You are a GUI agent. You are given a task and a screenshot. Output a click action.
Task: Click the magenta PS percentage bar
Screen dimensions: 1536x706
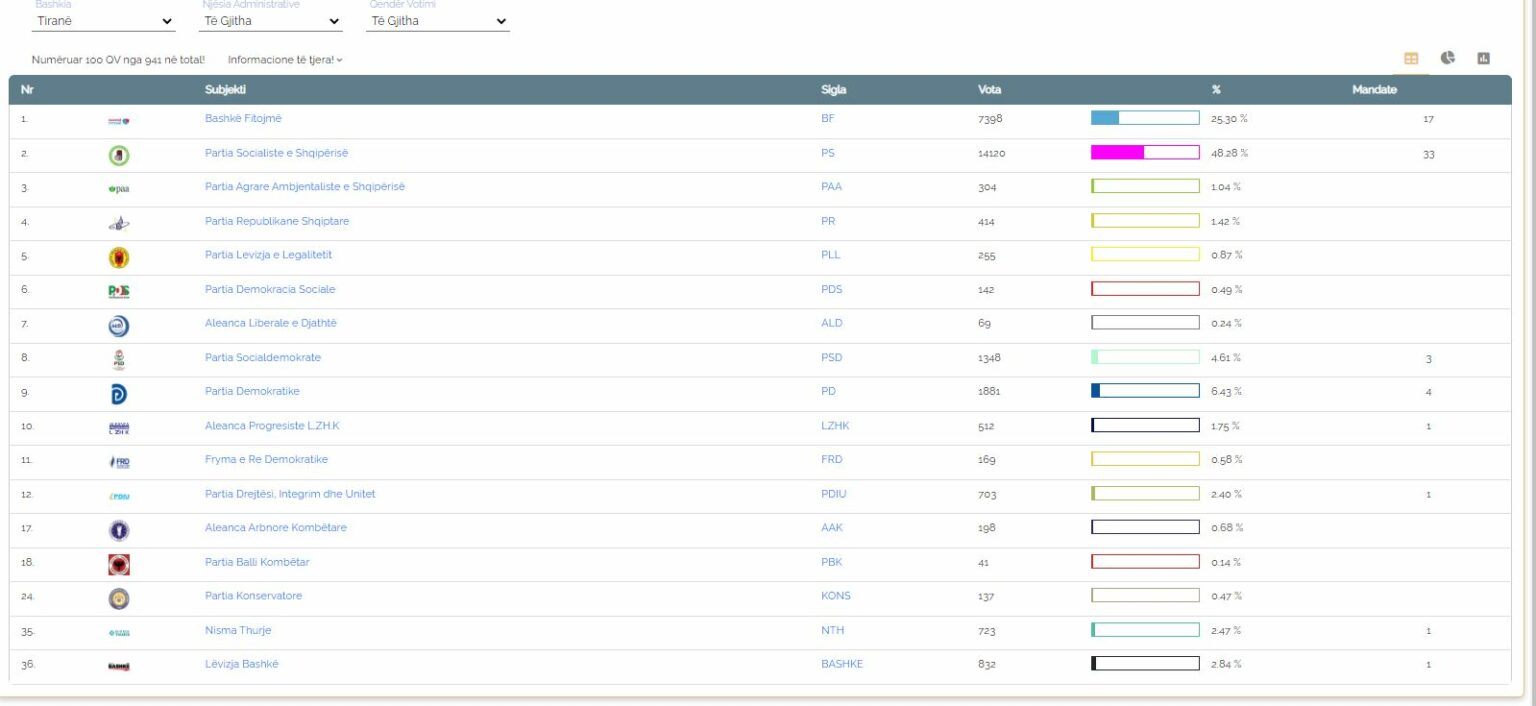1145,153
